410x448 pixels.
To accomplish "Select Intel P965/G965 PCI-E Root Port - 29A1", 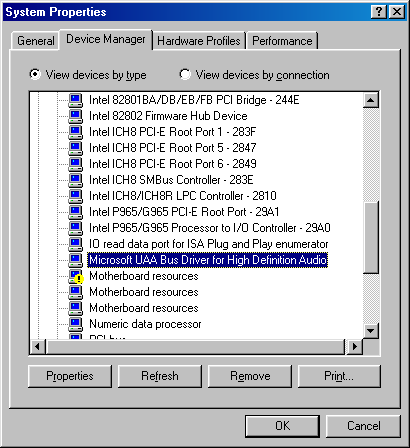I will 184,212.
